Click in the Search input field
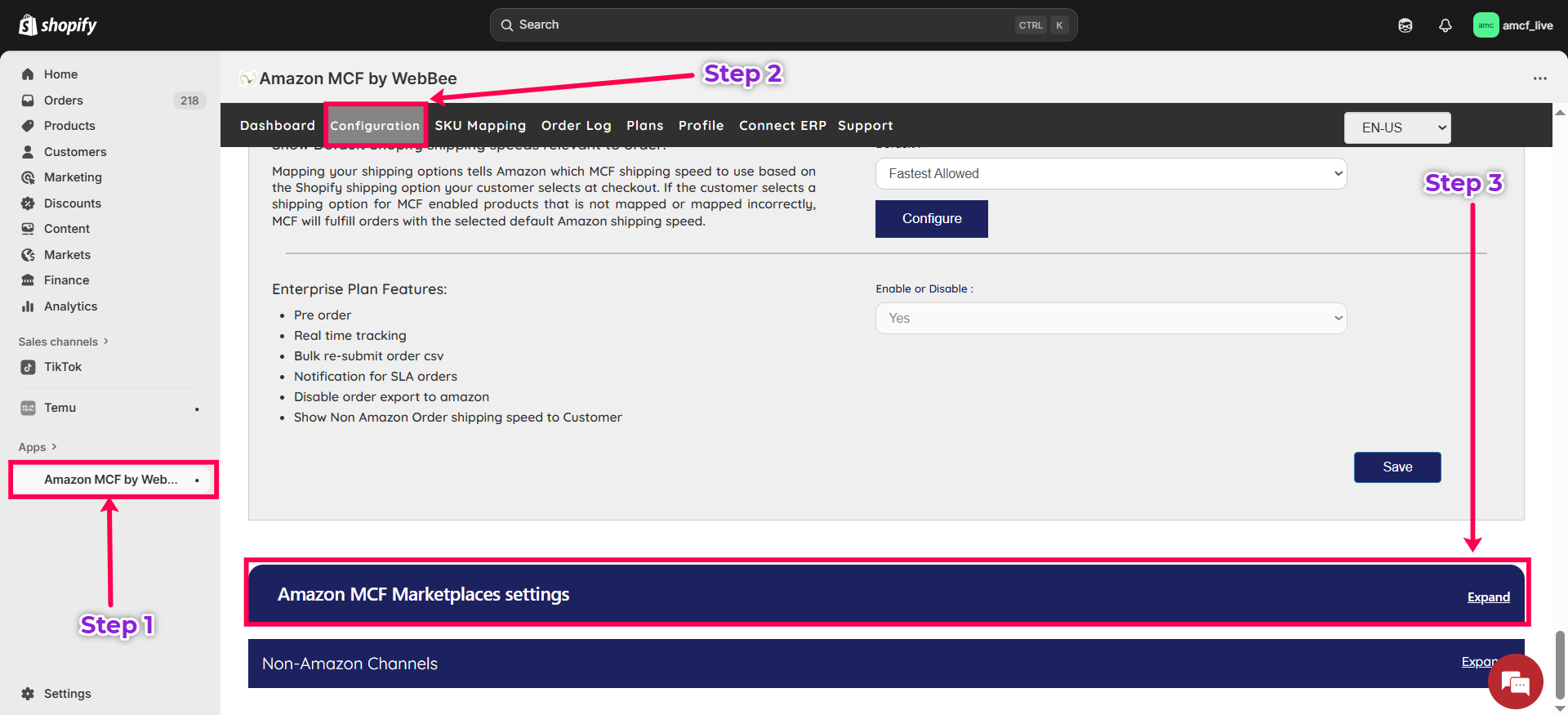 click(759, 25)
